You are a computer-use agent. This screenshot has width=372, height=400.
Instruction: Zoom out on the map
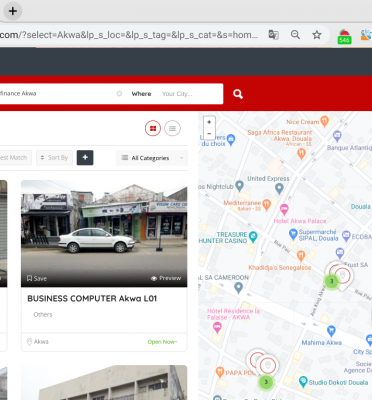coord(209,134)
